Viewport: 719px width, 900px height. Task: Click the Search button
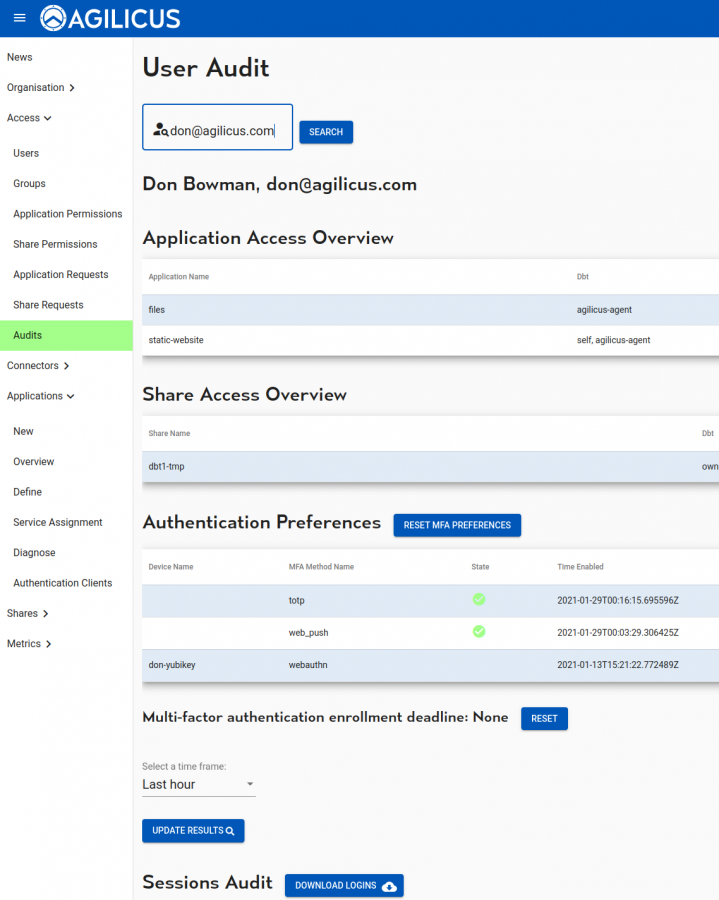(325, 132)
